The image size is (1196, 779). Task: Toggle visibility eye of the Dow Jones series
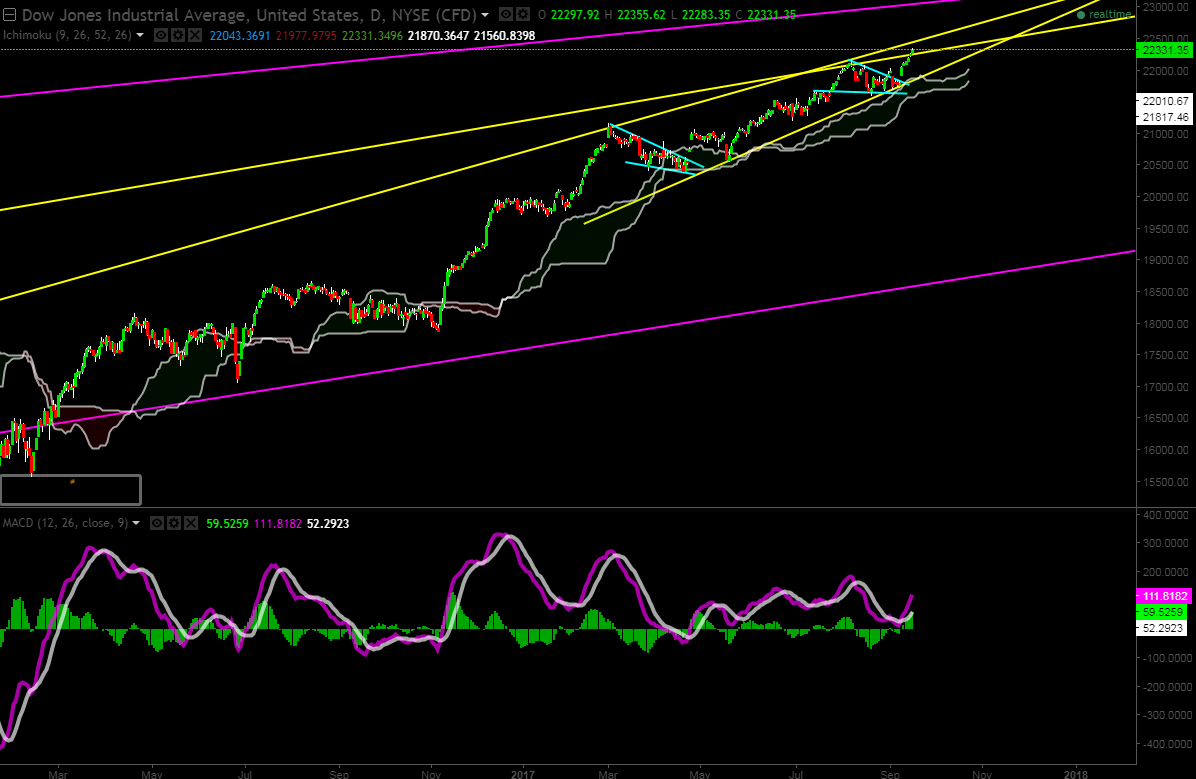(x=506, y=14)
